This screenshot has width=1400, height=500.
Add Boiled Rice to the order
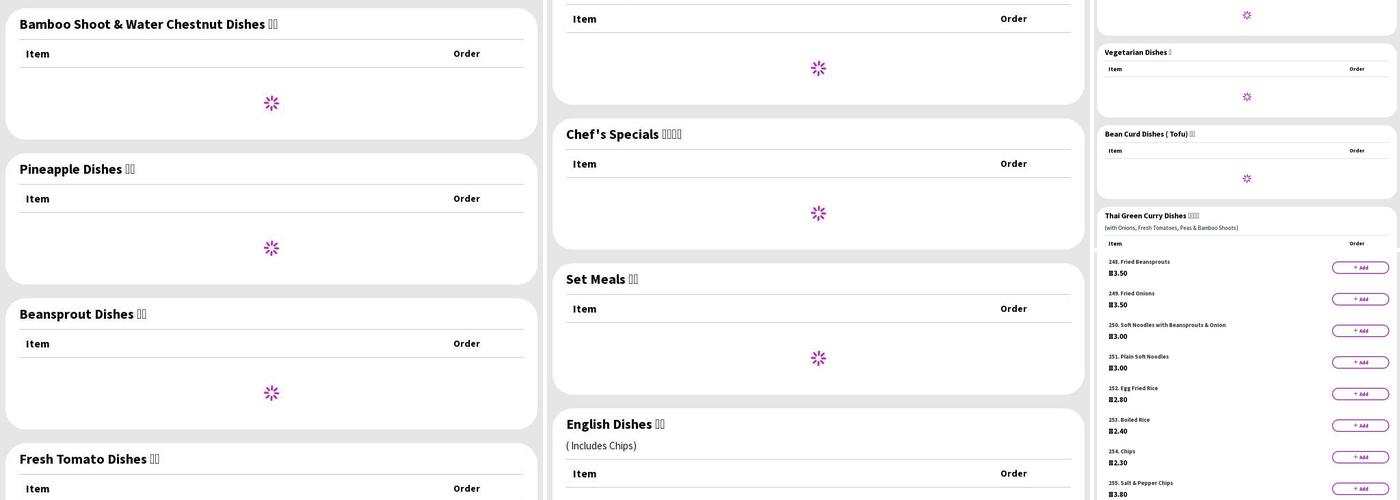point(1360,426)
